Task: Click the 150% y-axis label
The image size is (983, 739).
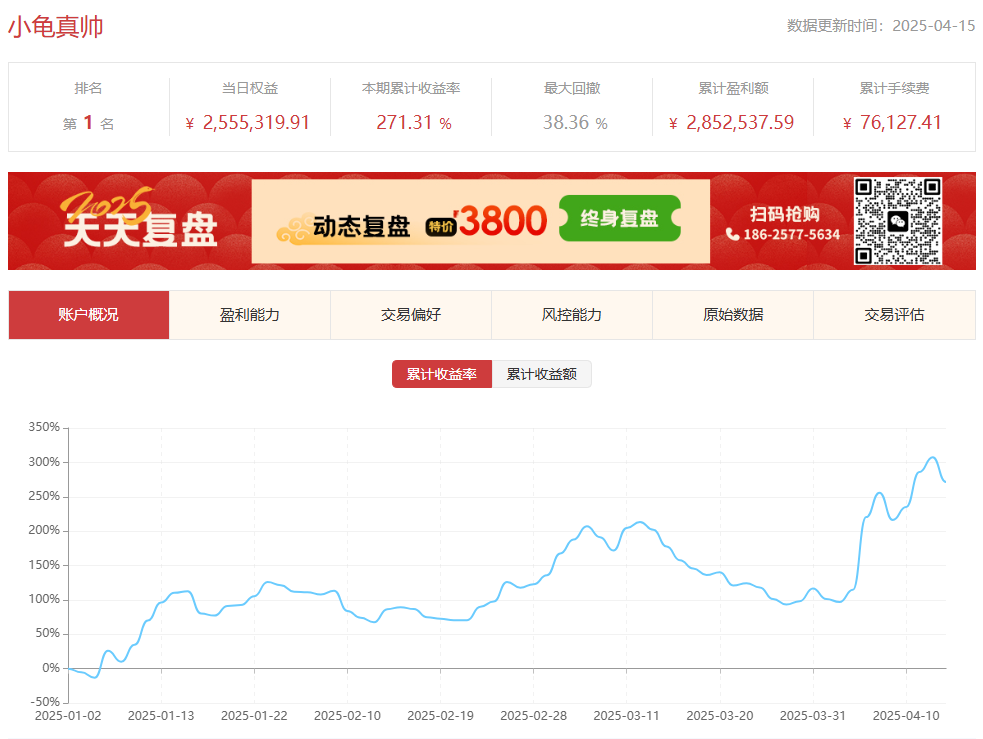Action: [x=44, y=565]
